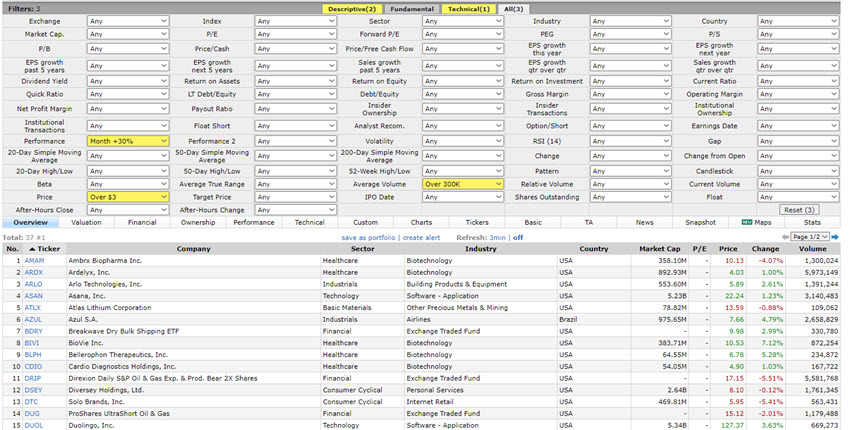Open the Snapshot view tab
This screenshot has height=430, width=850.
(700, 222)
